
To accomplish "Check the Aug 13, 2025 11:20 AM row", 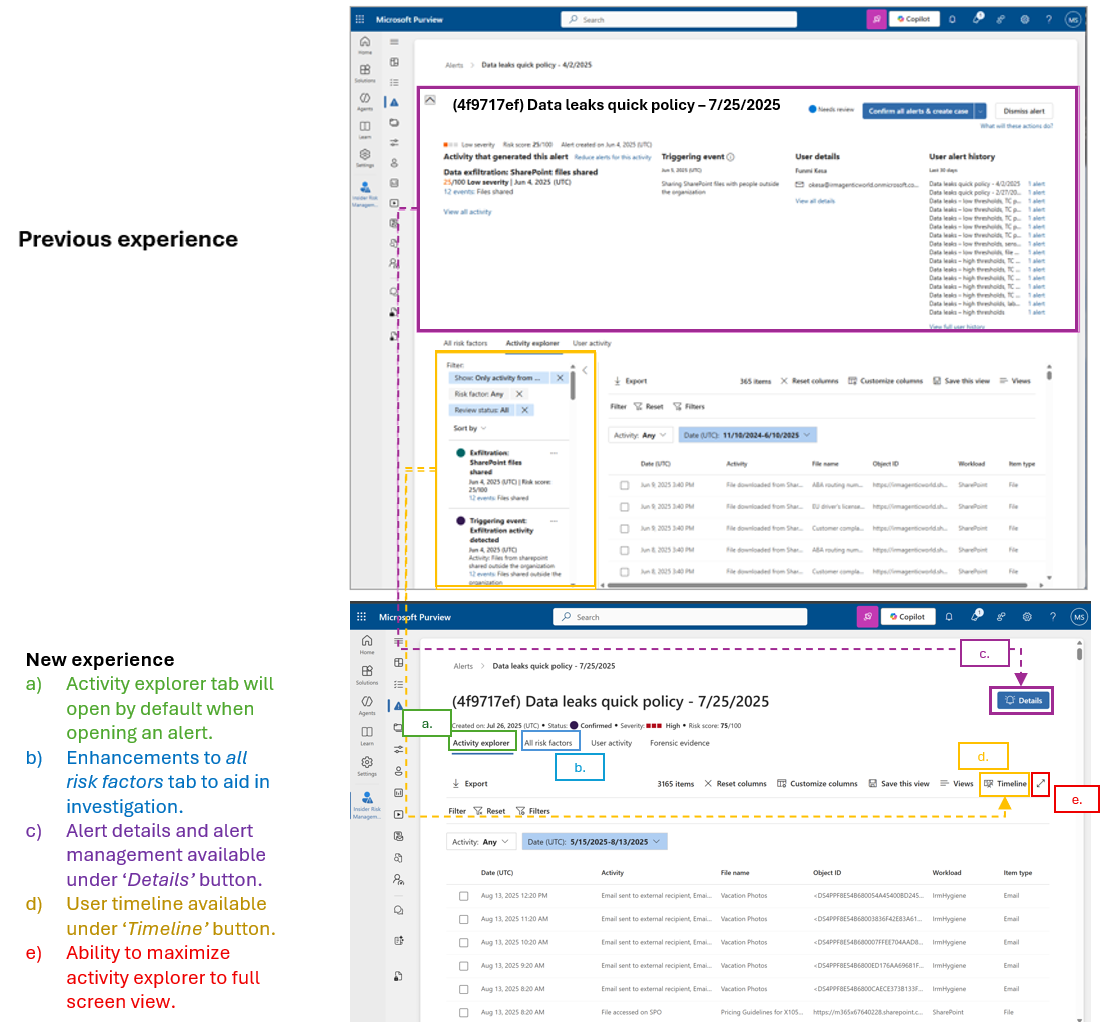I will coord(464,919).
